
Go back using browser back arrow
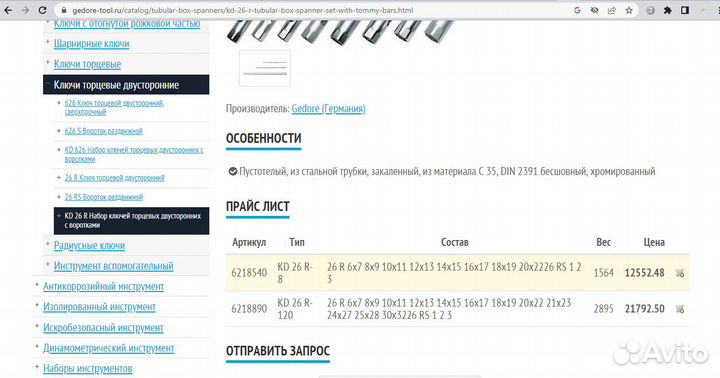tap(8, 10)
